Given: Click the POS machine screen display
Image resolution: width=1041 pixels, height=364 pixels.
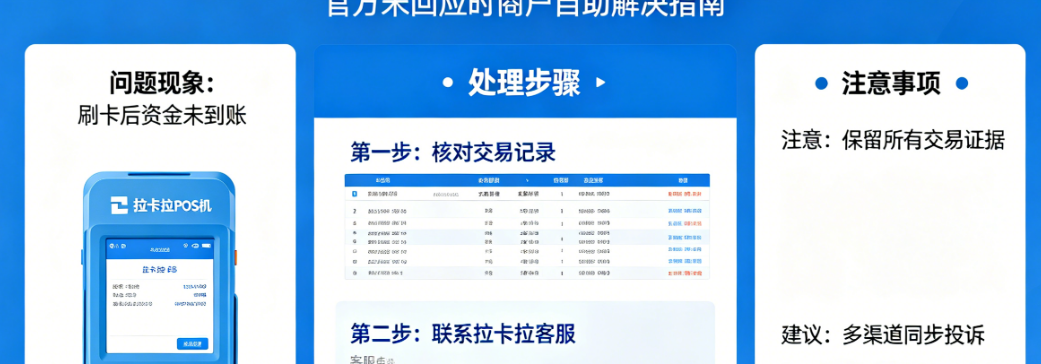Looking at the screenshot, I should (160, 296).
